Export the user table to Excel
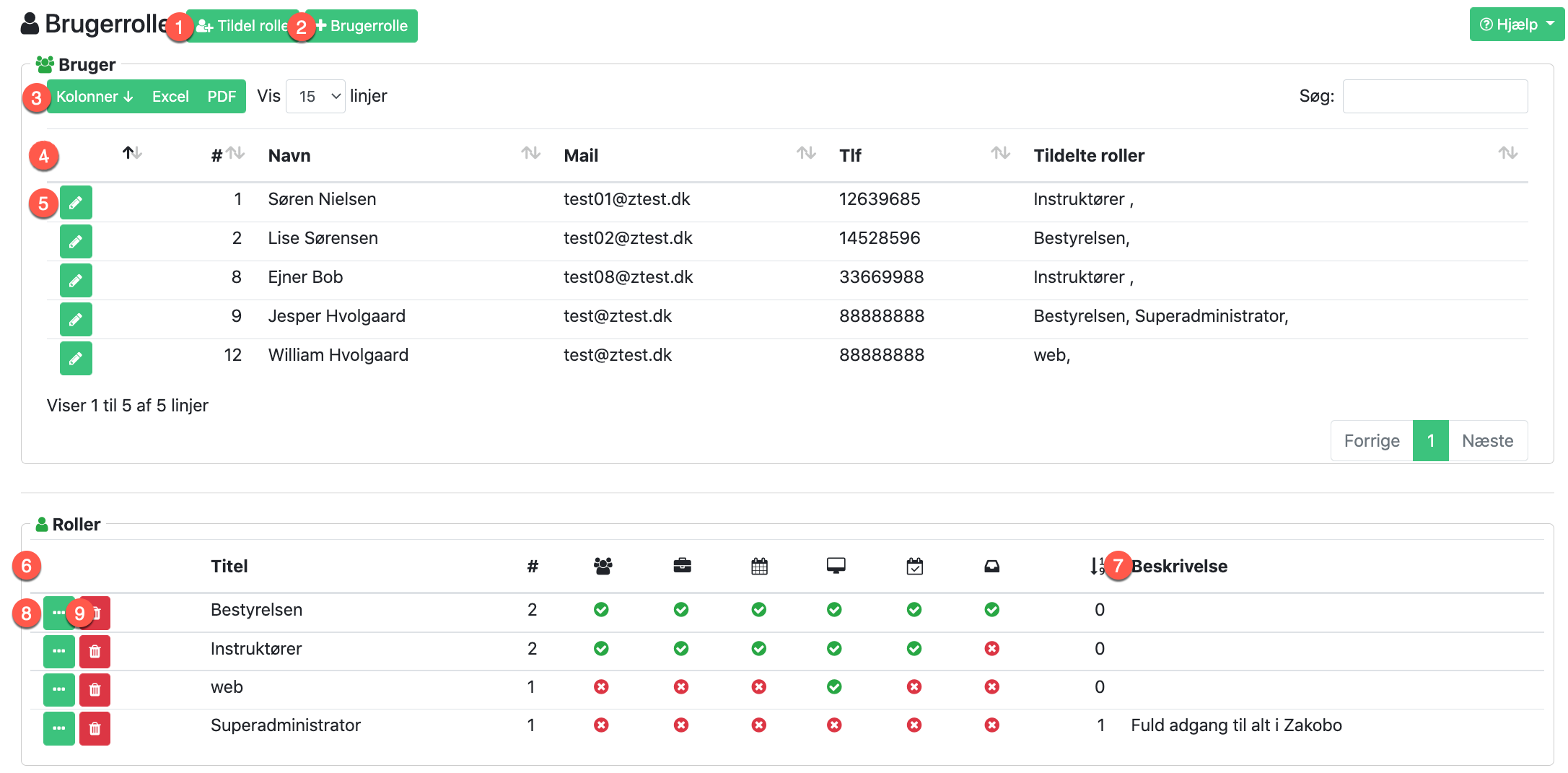Screen dimensions: 1568x773 click(170, 97)
